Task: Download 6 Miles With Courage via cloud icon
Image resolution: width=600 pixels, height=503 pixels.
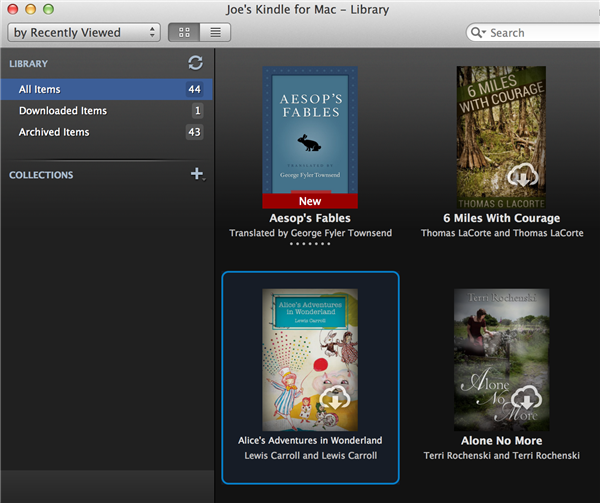Action: point(523,176)
